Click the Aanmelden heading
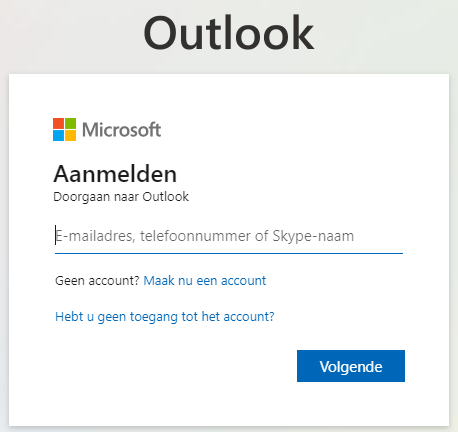The image size is (458, 432). click(x=115, y=174)
